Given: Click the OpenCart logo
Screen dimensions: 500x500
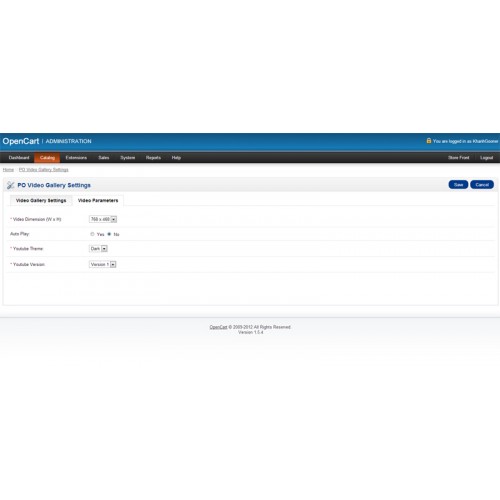Looking at the screenshot, I should tap(21, 141).
